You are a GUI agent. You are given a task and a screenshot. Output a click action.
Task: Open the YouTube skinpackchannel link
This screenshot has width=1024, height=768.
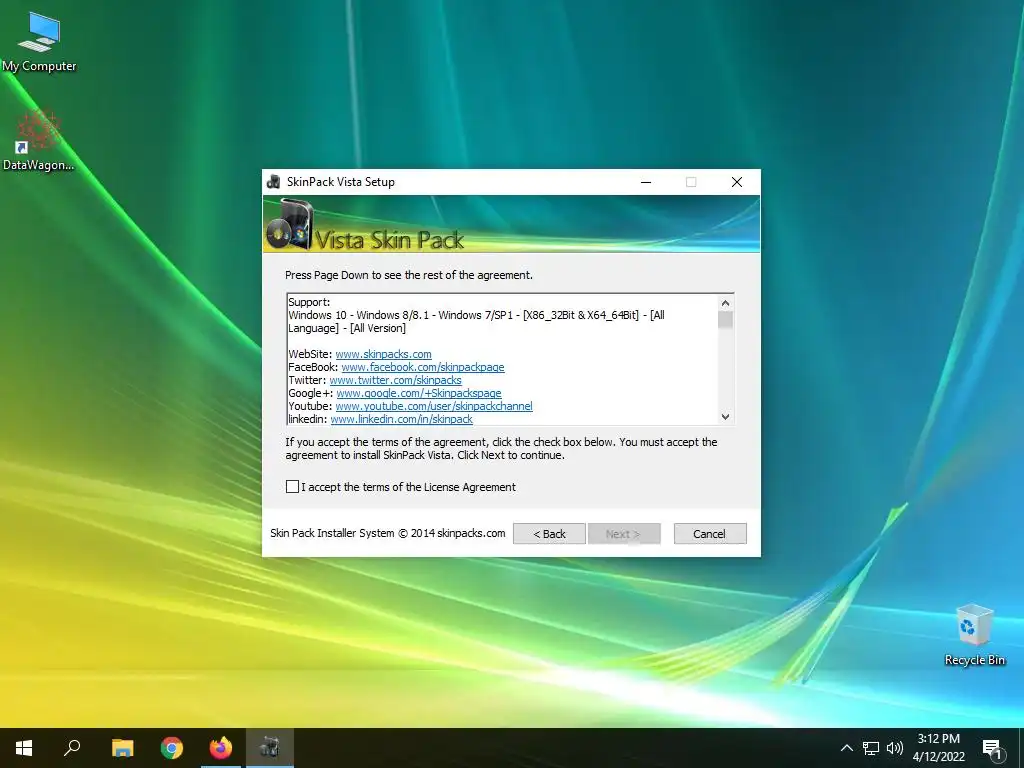[434, 406]
